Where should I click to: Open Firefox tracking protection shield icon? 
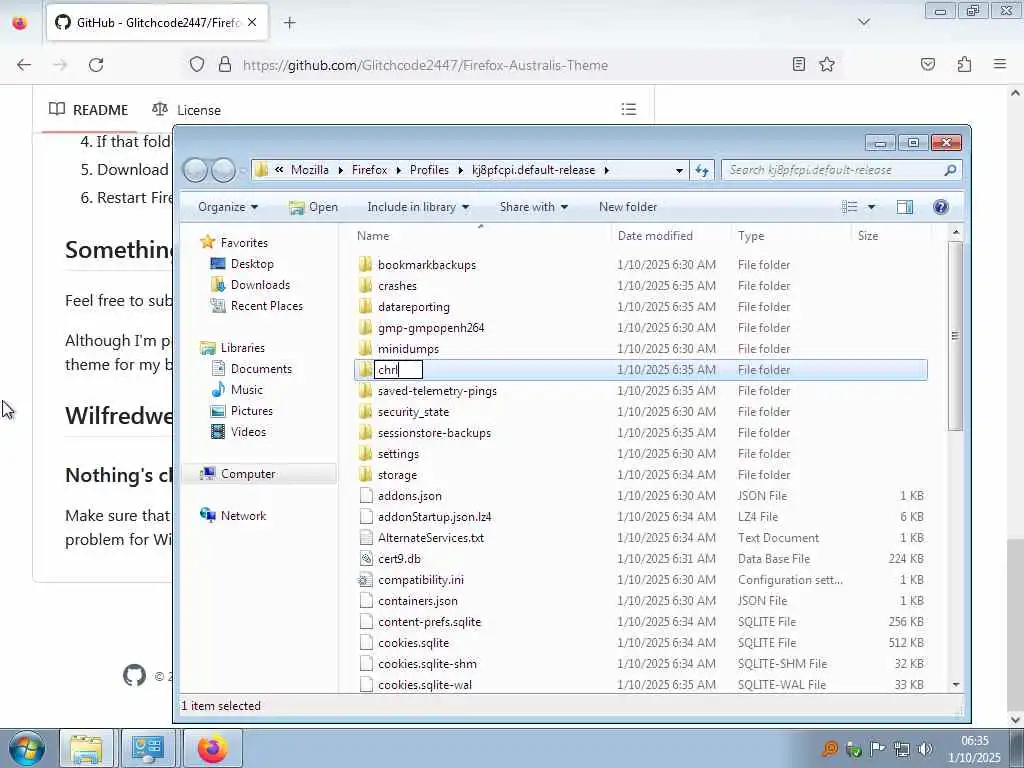pyautogui.click(x=197, y=64)
